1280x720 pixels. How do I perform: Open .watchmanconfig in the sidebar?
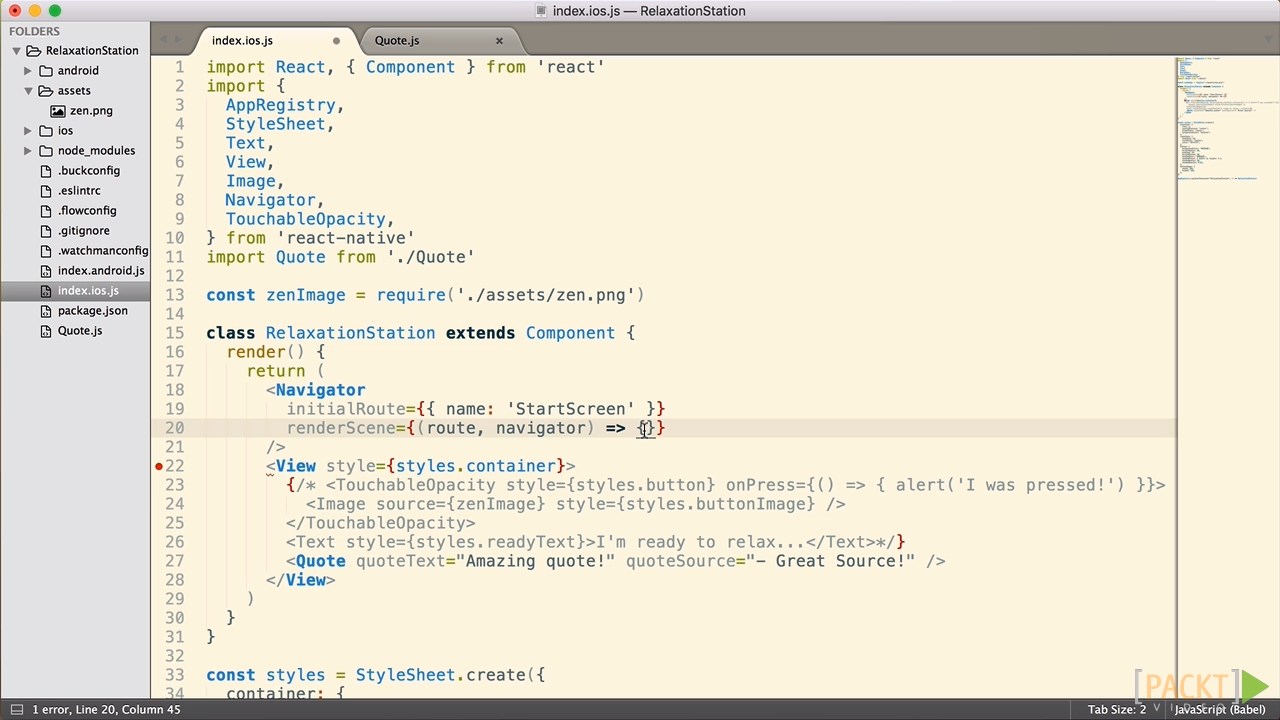tap(103, 251)
